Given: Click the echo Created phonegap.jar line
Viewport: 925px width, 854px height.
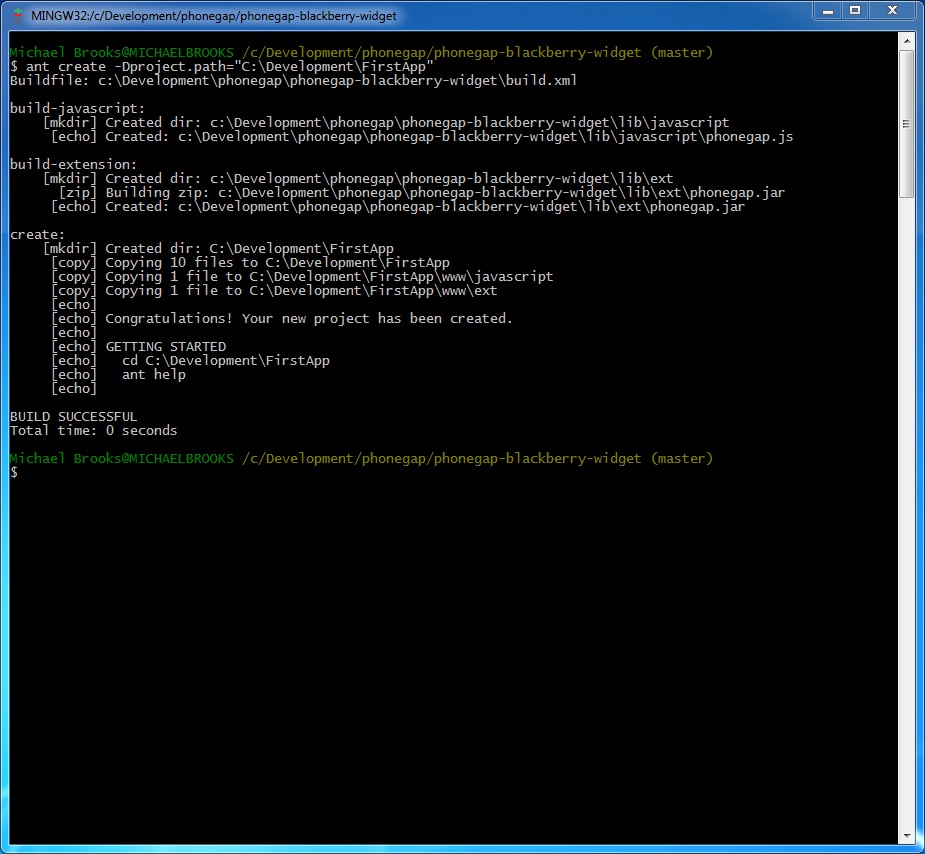Looking at the screenshot, I should pos(398,207).
